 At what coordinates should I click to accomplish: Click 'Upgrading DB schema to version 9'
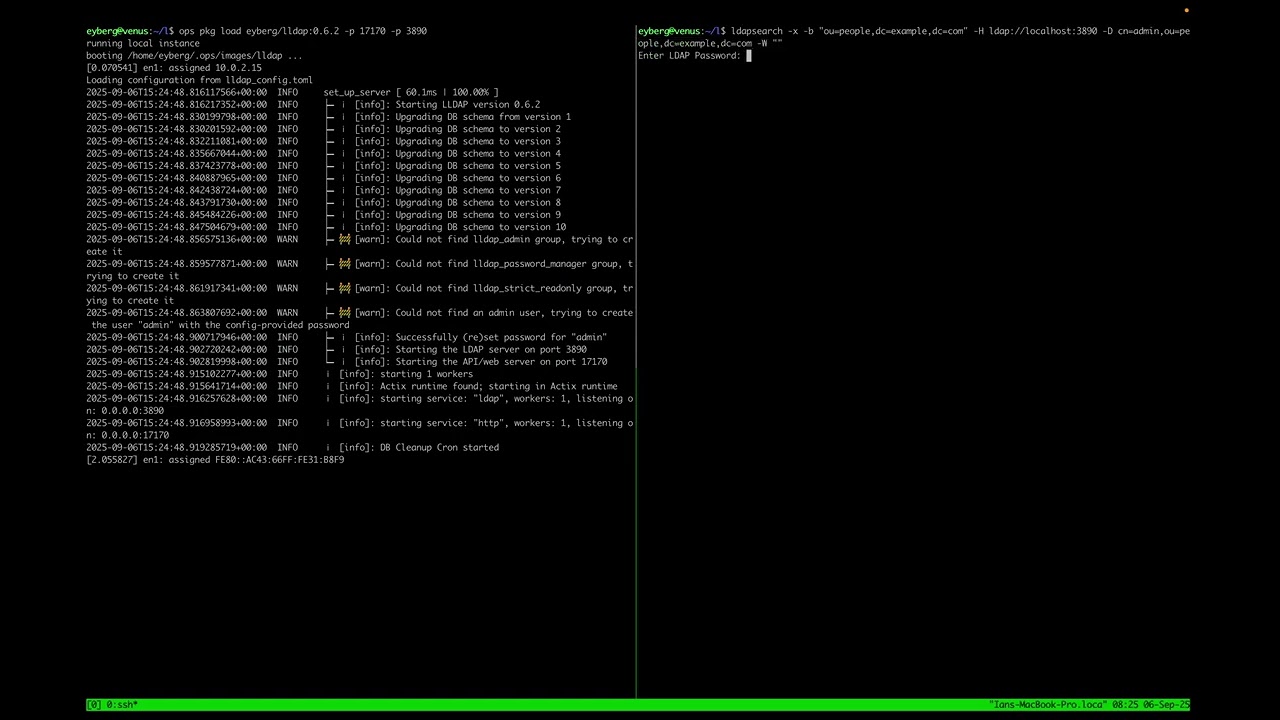478,215
